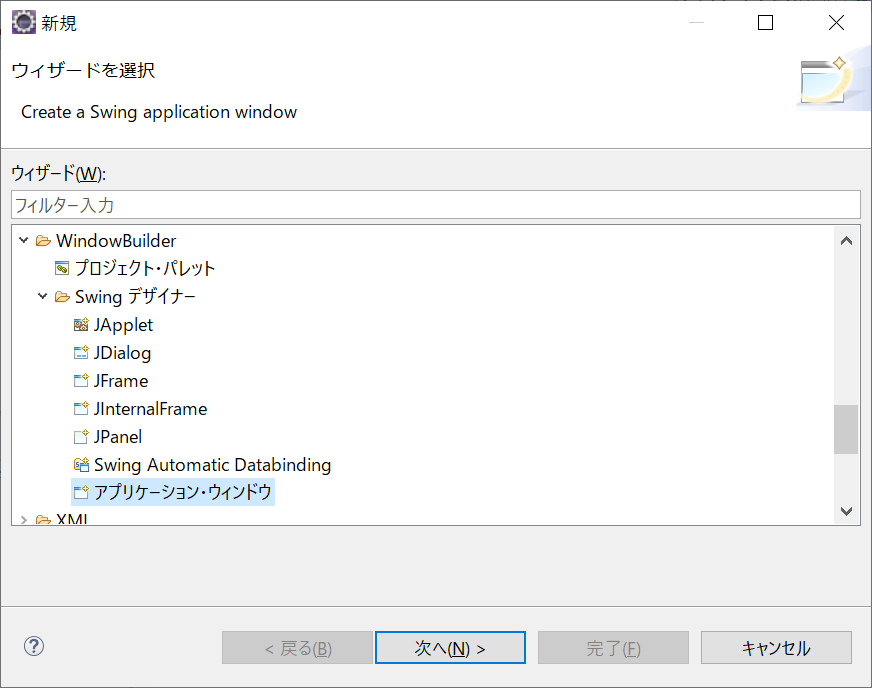Select プロジェクト・パレット wizard

[x=145, y=269]
